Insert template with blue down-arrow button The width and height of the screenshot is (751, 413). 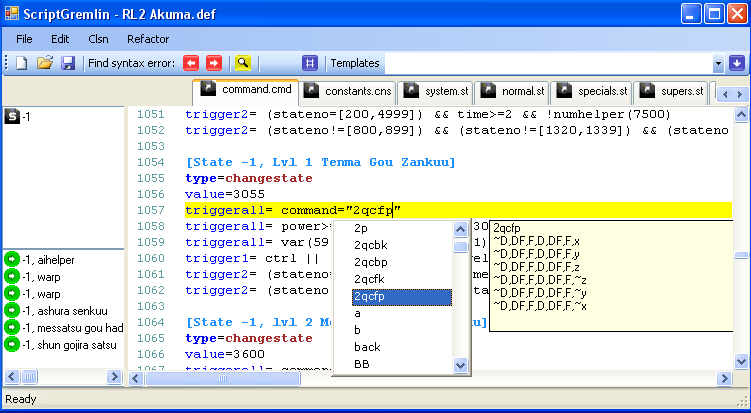tap(737, 63)
